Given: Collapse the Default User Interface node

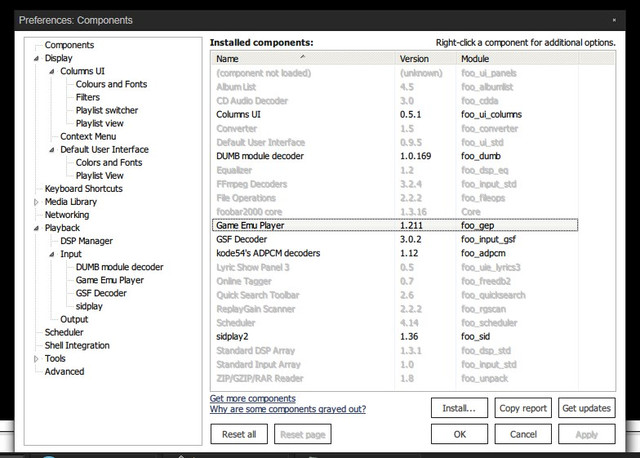Looking at the screenshot, I should [x=52, y=150].
